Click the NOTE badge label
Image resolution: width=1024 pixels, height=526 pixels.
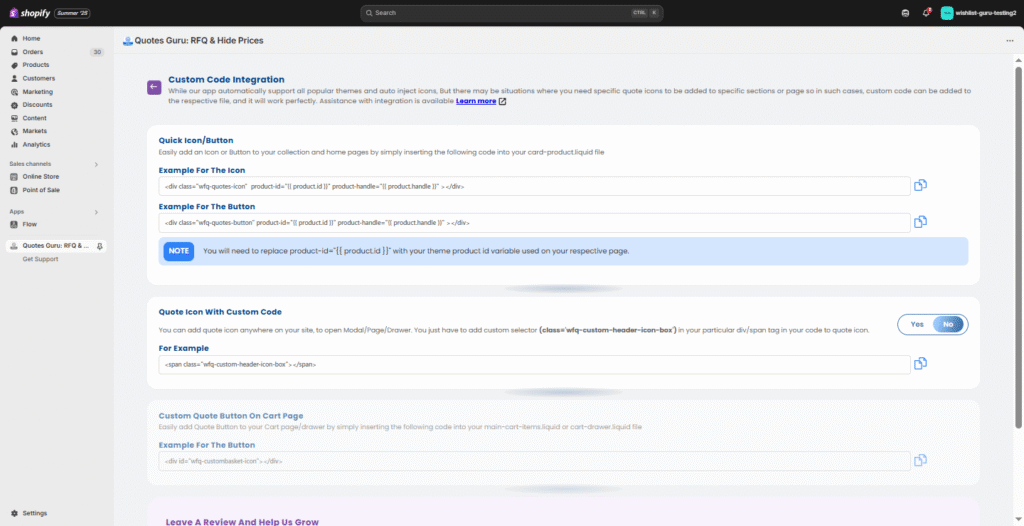178,251
